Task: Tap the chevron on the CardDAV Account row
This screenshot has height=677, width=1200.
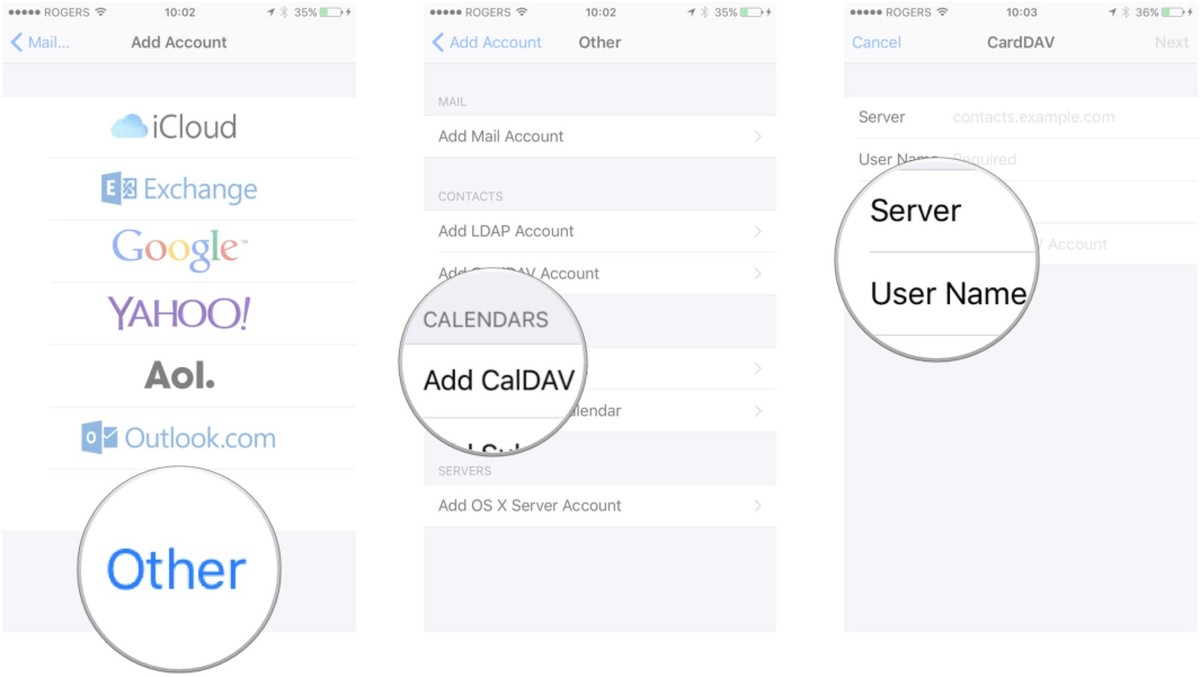Action: point(758,273)
